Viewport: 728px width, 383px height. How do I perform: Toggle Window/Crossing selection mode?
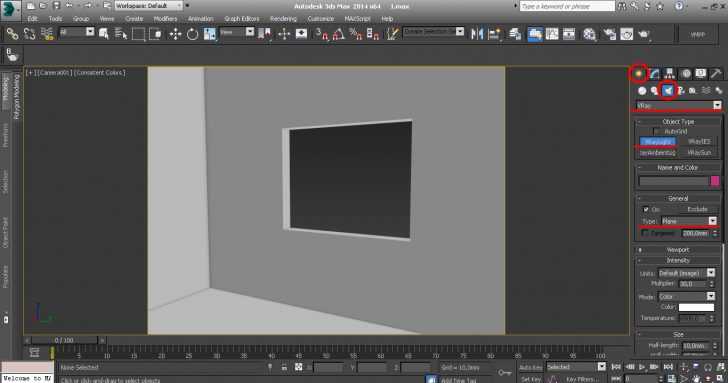click(x=156, y=34)
